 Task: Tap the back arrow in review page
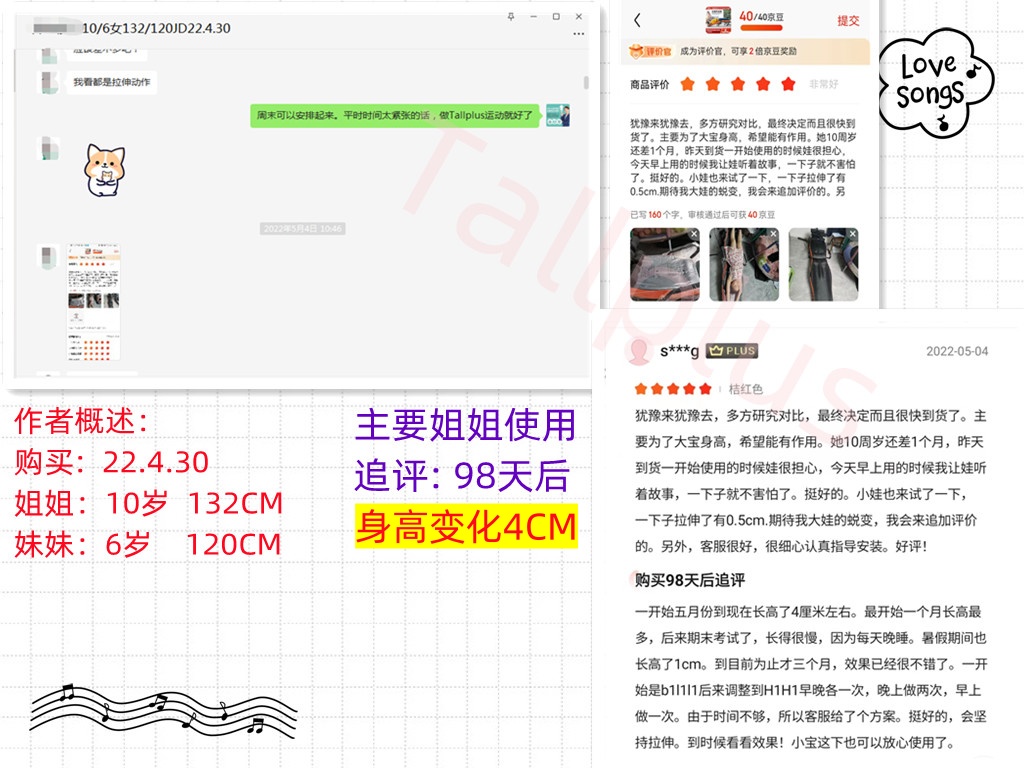pyautogui.click(x=638, y=20)
